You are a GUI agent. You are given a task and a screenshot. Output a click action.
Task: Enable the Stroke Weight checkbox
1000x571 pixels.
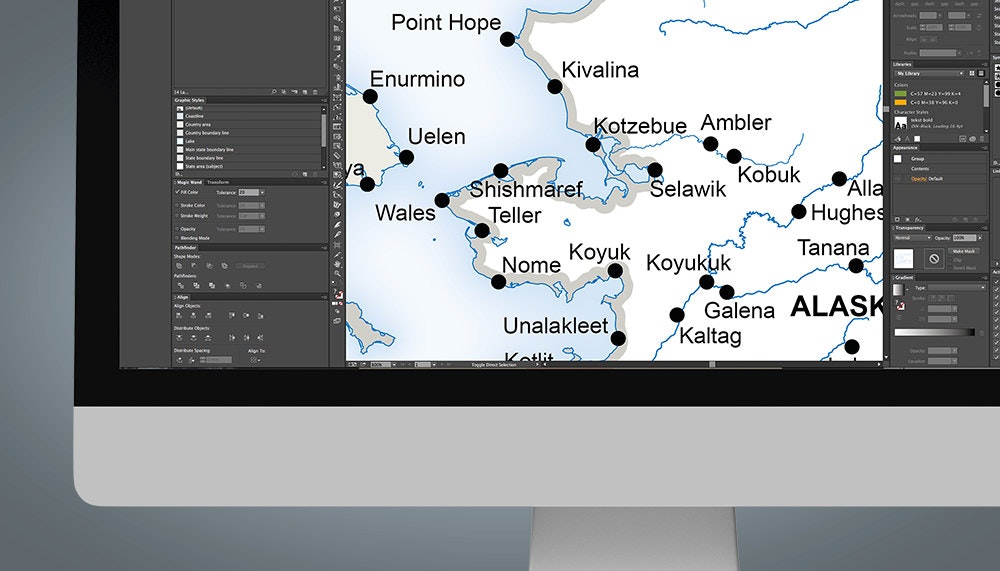tap(177, 216)
